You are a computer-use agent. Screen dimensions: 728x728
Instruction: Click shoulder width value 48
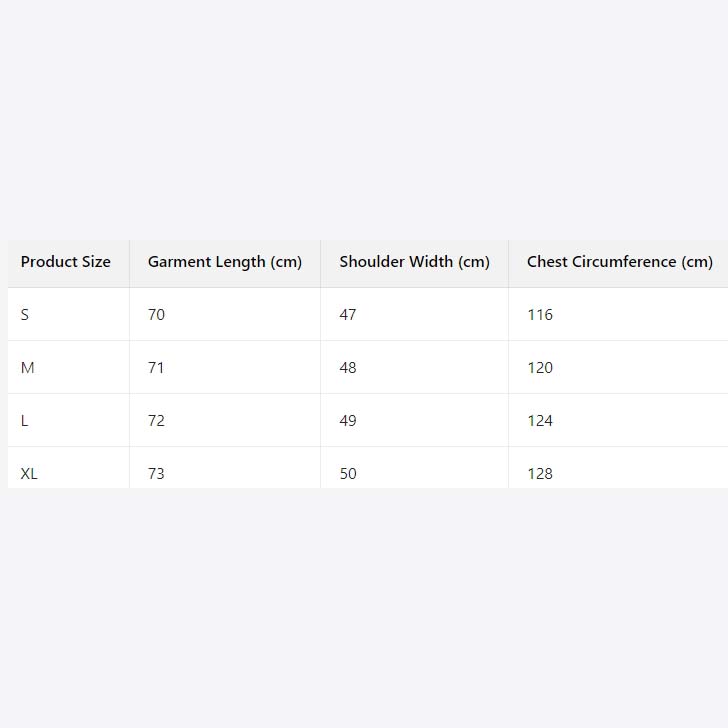348,368
